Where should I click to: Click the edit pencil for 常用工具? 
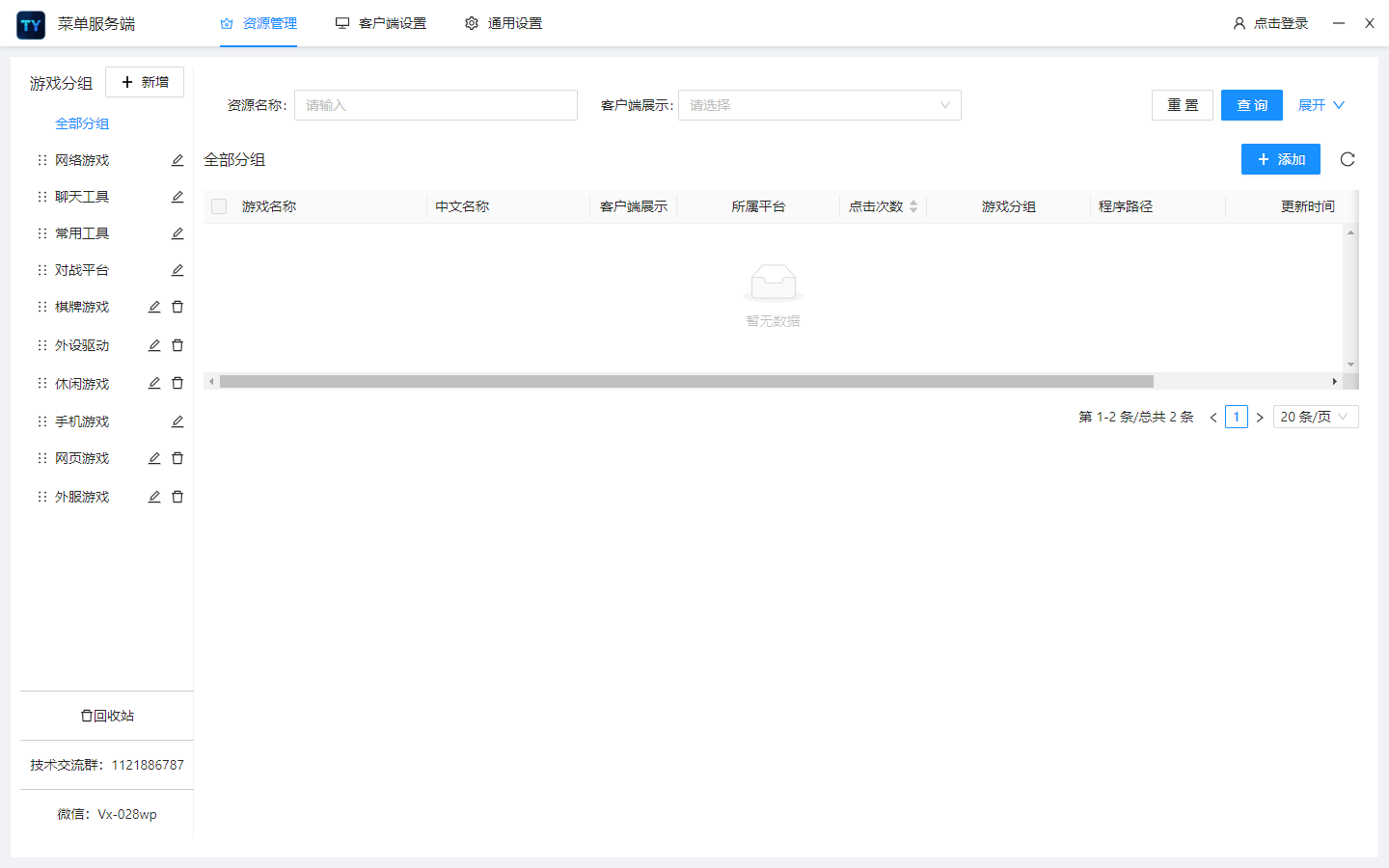[177, 233]
